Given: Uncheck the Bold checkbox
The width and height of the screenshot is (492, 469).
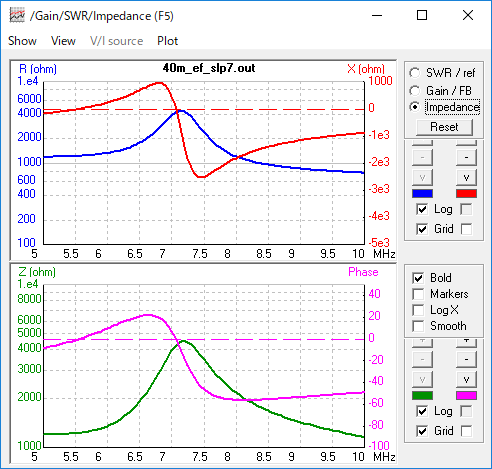Looking at the screenshot, I should (x=418, y=278).
